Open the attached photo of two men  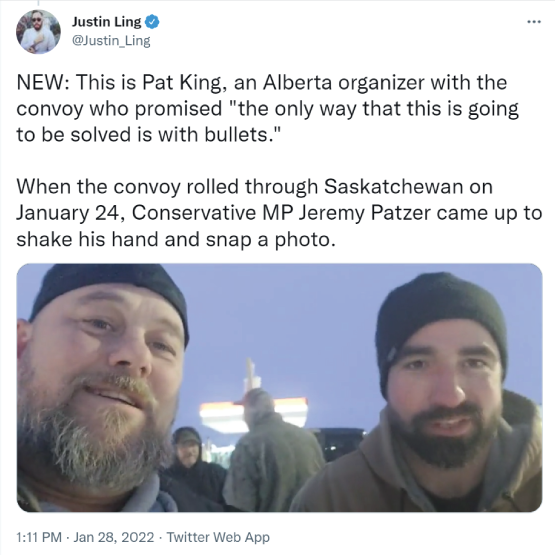click(x=279, y=388)
